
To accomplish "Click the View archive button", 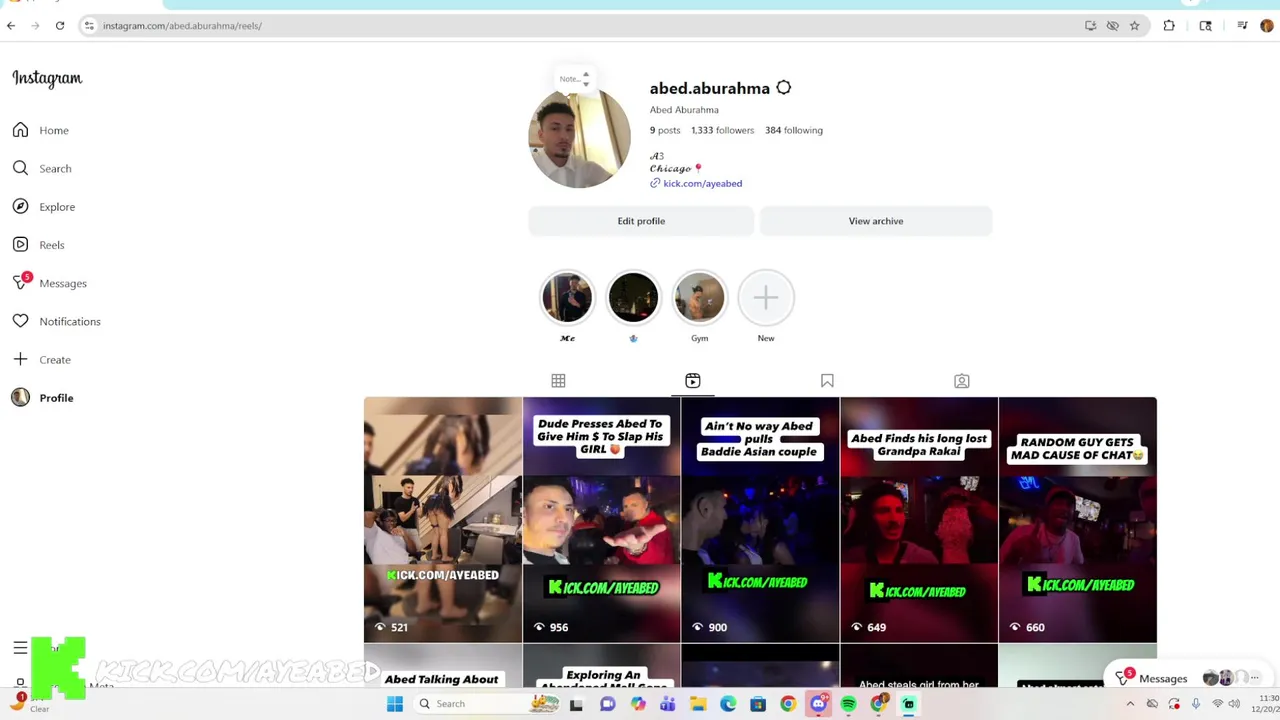I will click(876, 221).
